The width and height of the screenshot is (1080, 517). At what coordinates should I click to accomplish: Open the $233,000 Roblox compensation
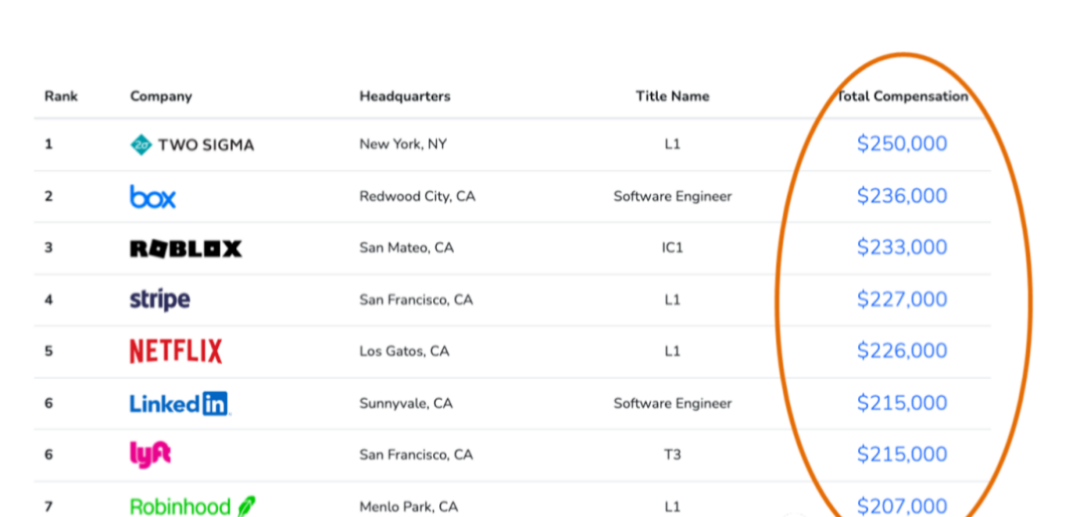point(902,248)
